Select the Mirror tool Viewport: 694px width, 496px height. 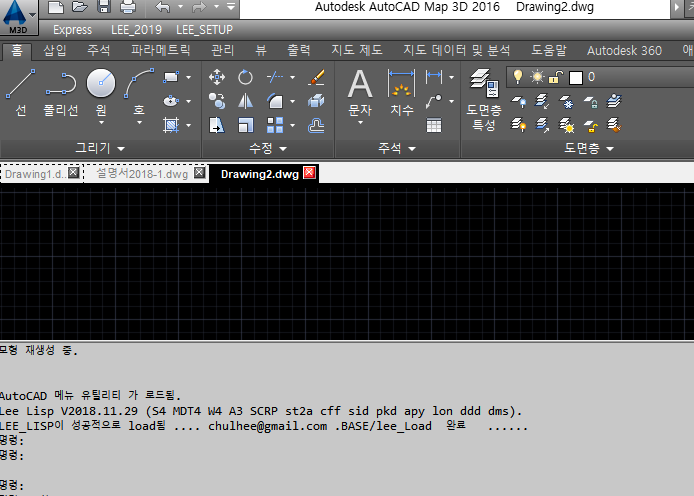(x=245, y=101)
